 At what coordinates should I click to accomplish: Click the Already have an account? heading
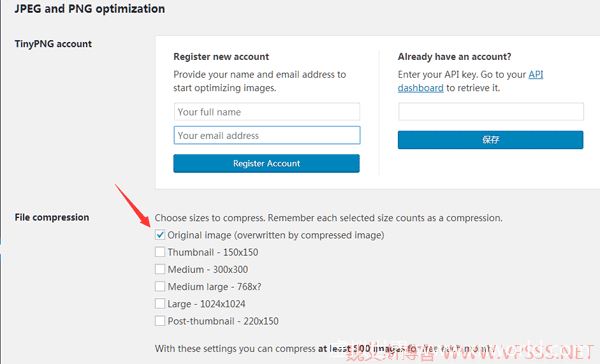click(455, 57)
